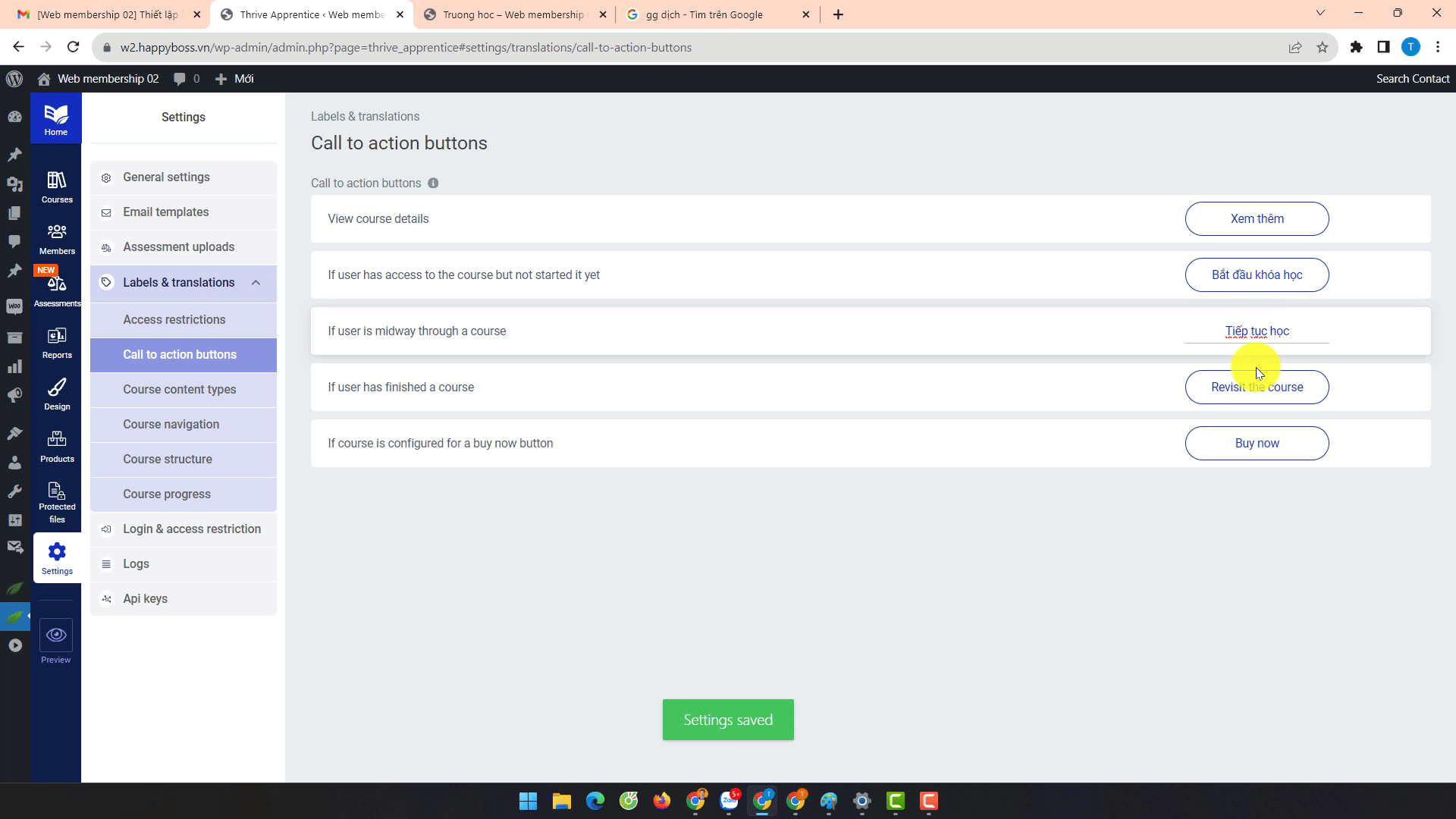Expand Login & access restriction settings
The width and height of the screenshot is (1456, 819).
191,529
